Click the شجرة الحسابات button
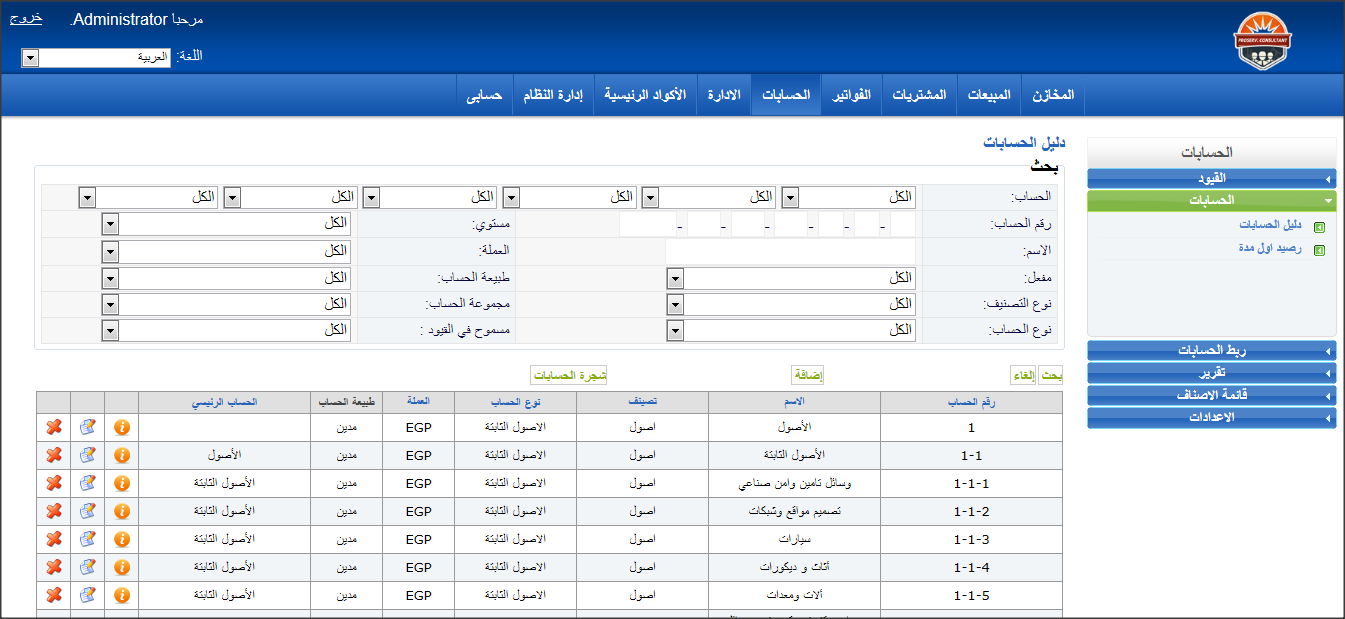 click(568, 375)
